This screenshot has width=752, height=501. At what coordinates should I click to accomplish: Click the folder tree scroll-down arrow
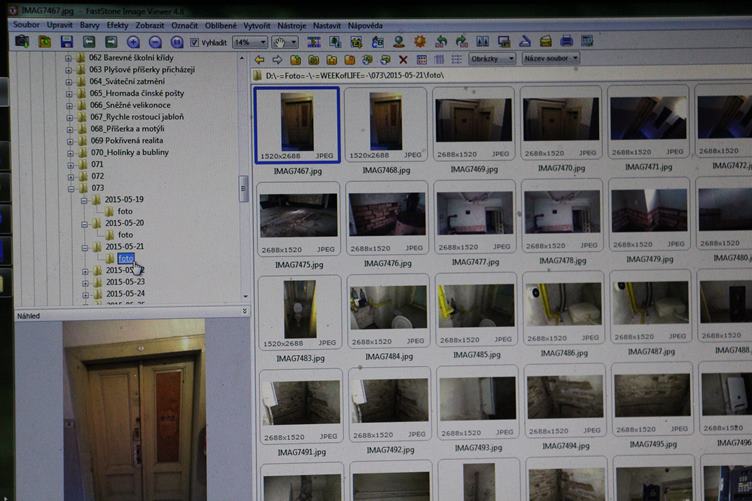coord(246,297)
